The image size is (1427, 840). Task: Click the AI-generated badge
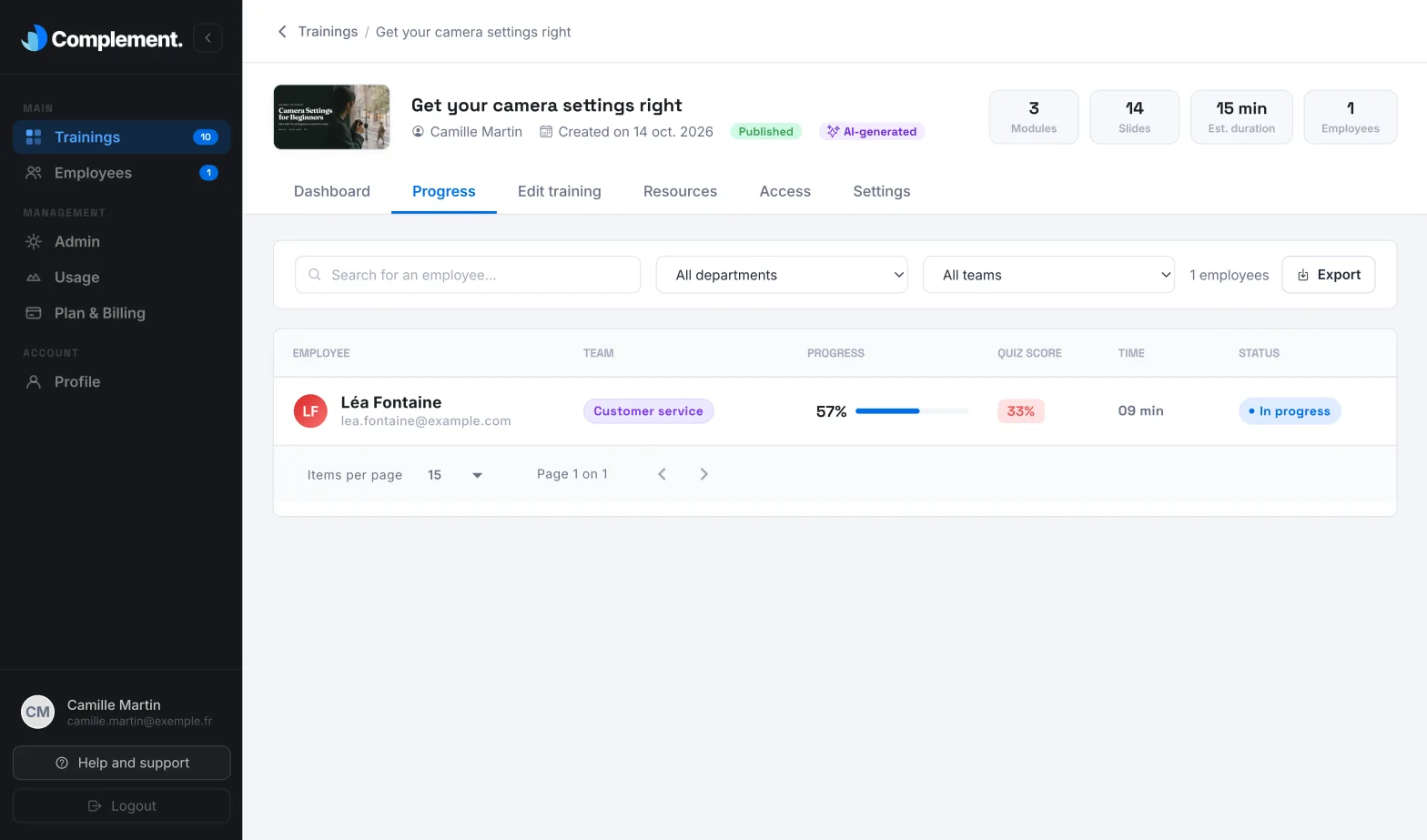tap(872, 132)
